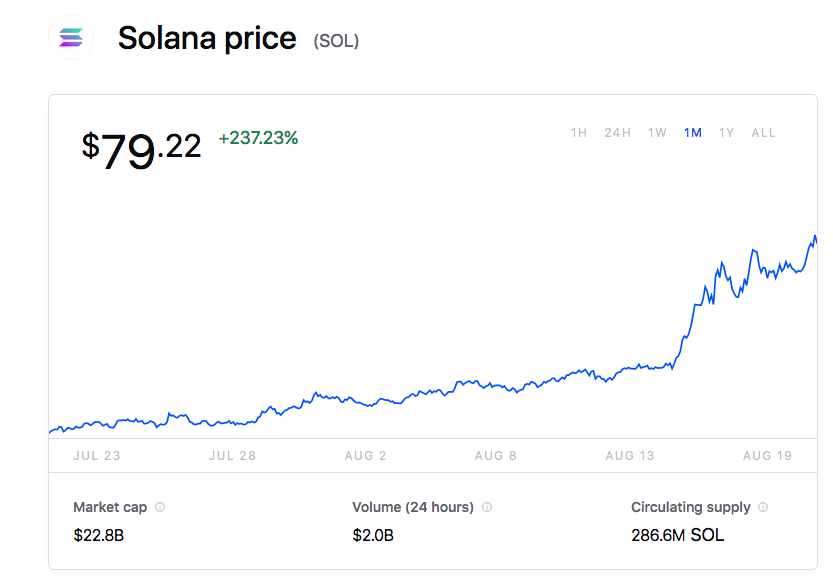Click the Solana logo icon

point(71,38)
